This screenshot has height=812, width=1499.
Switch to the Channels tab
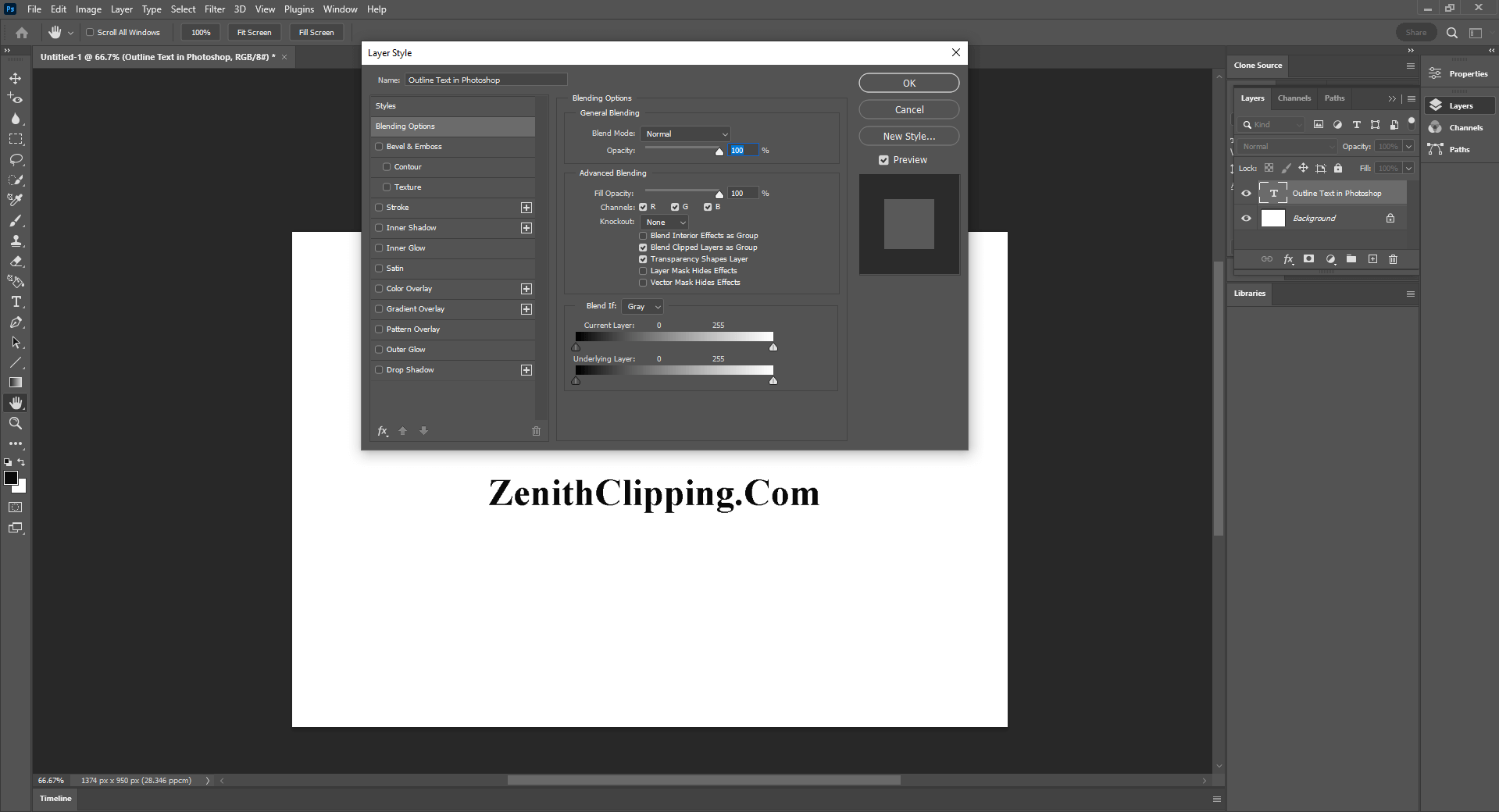(1294, 98)
